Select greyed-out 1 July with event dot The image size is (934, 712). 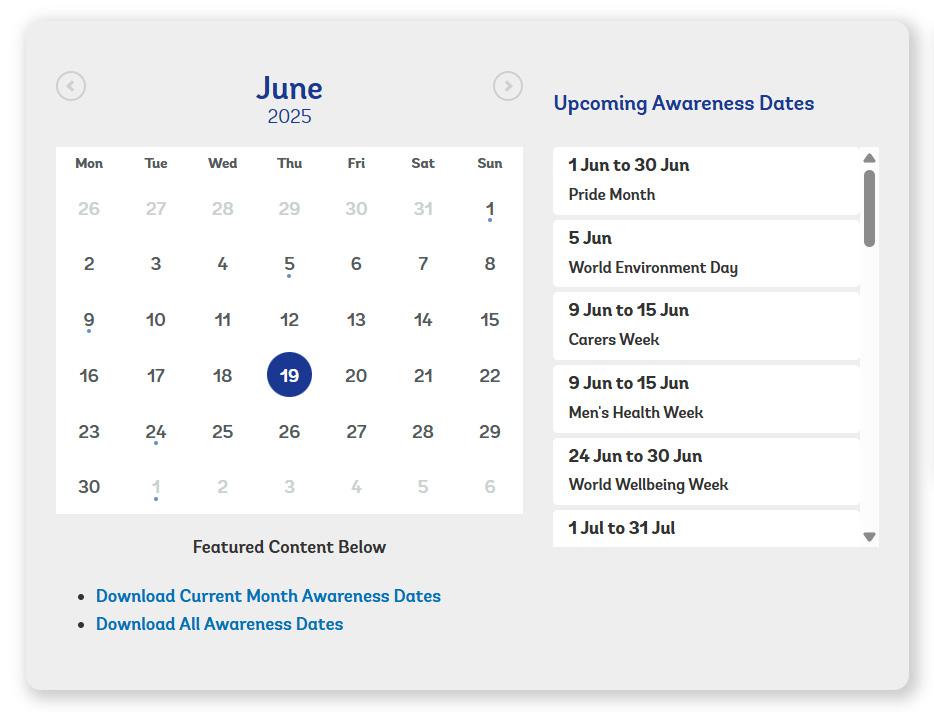click(156, 487)
